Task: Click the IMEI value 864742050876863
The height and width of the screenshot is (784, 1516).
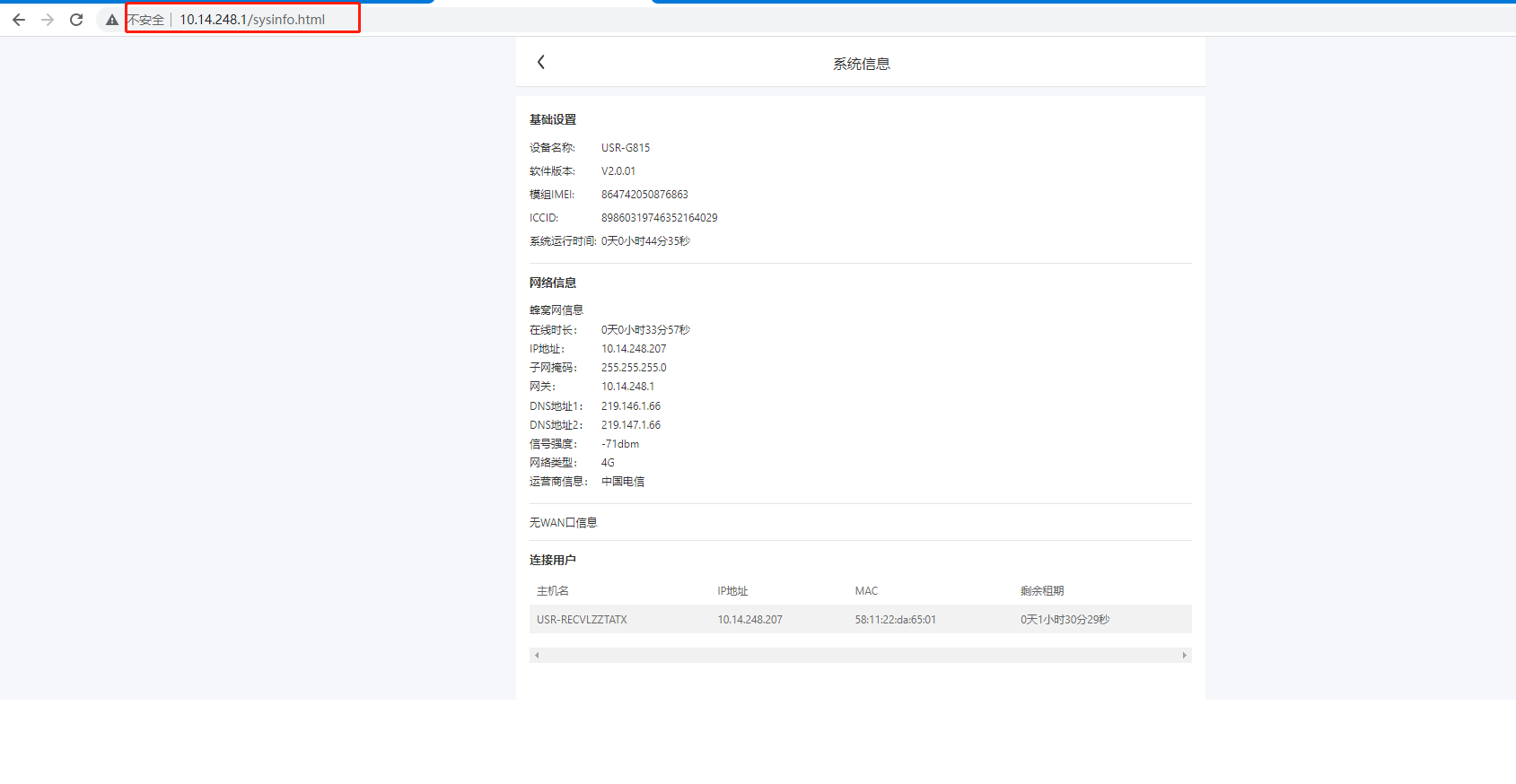Action: [x=644, y=195]
